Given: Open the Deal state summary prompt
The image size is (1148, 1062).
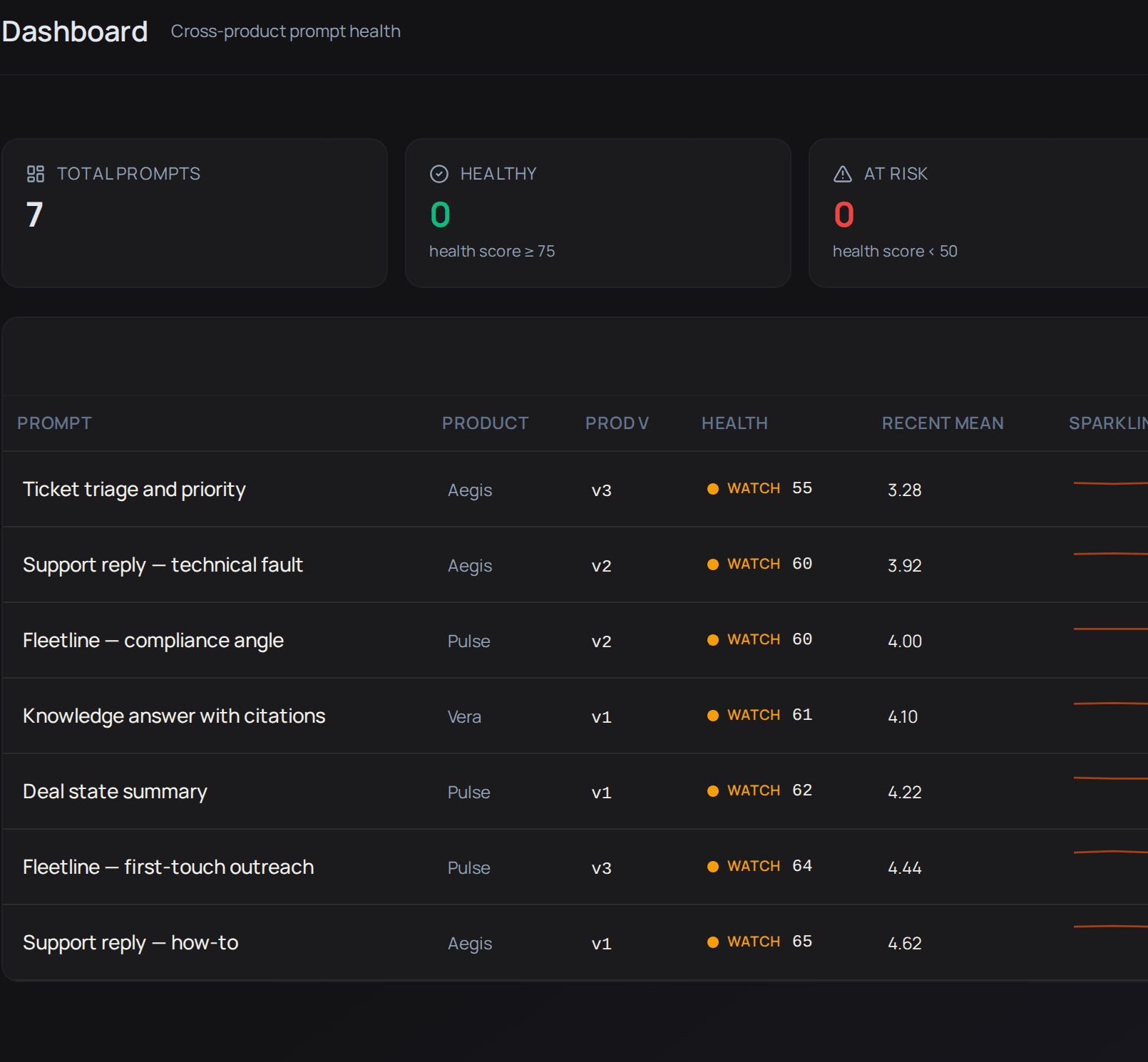Looking at the screenshot, I should pyautogui.click(x=115, y=792).
